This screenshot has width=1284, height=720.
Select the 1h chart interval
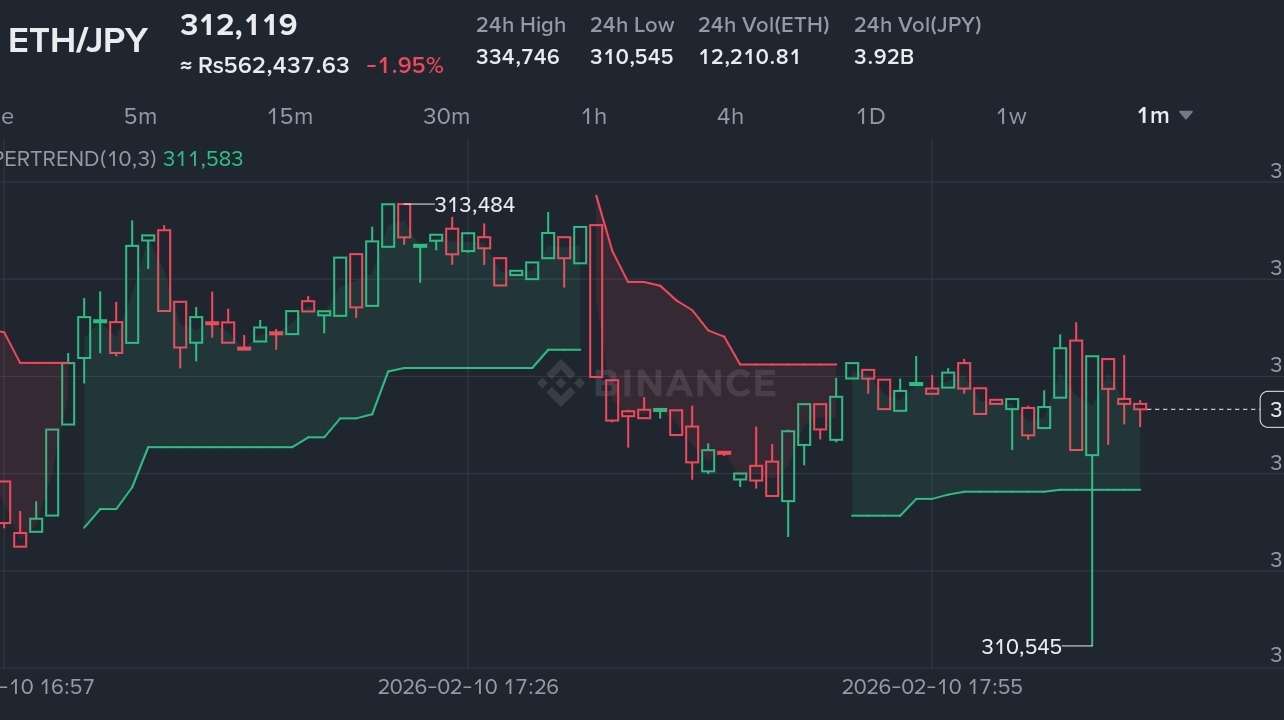594,116
